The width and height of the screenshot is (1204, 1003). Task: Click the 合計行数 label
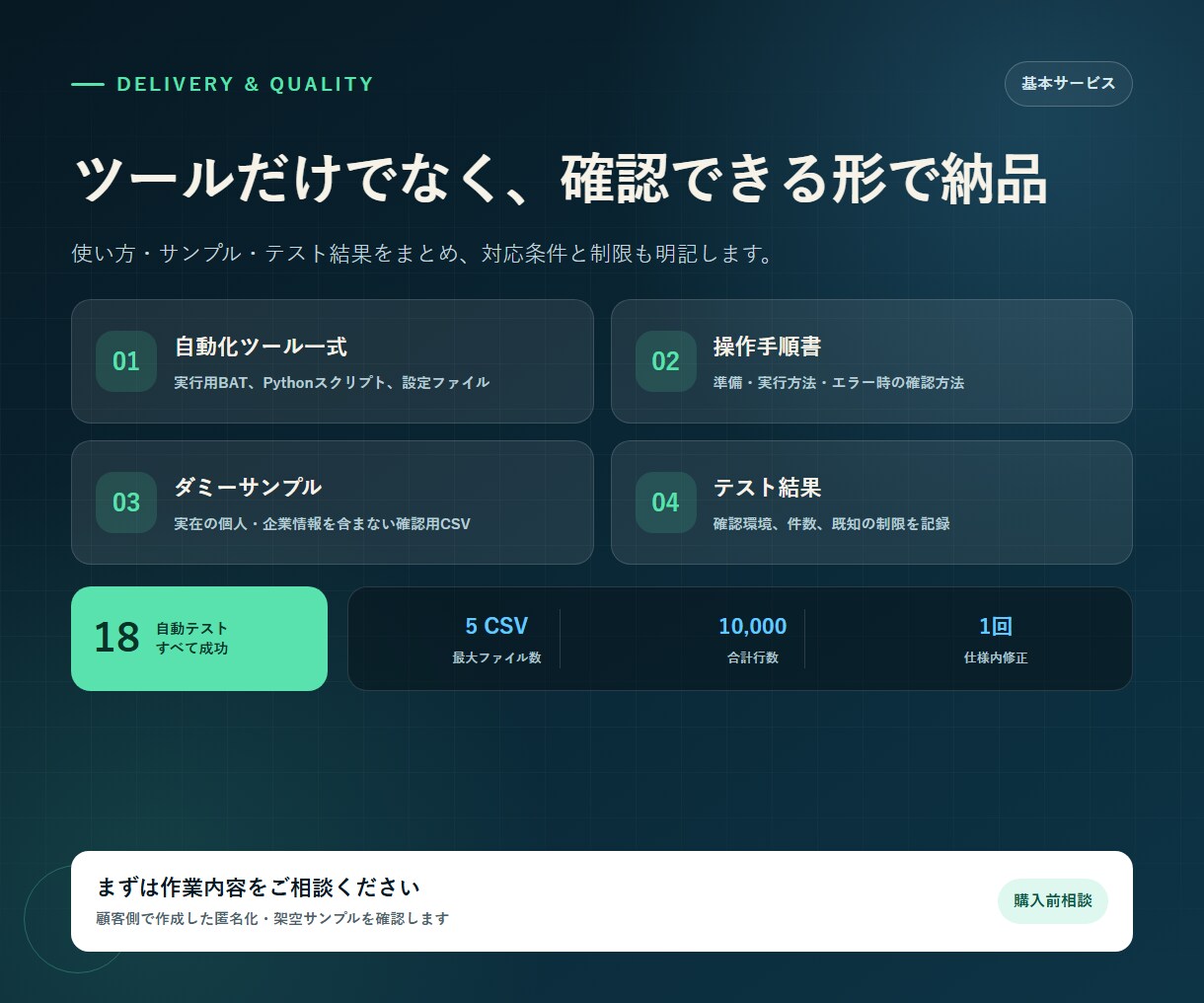(752, 657)
